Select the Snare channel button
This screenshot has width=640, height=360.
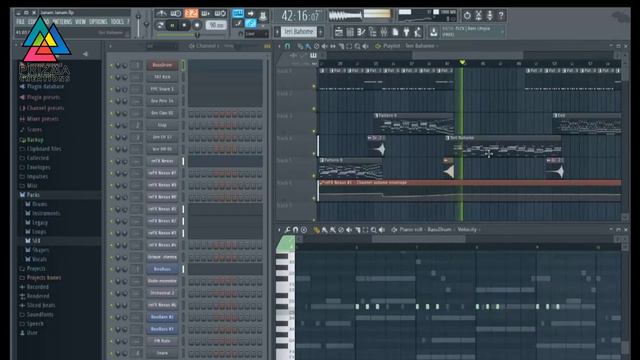coord(162,353)
